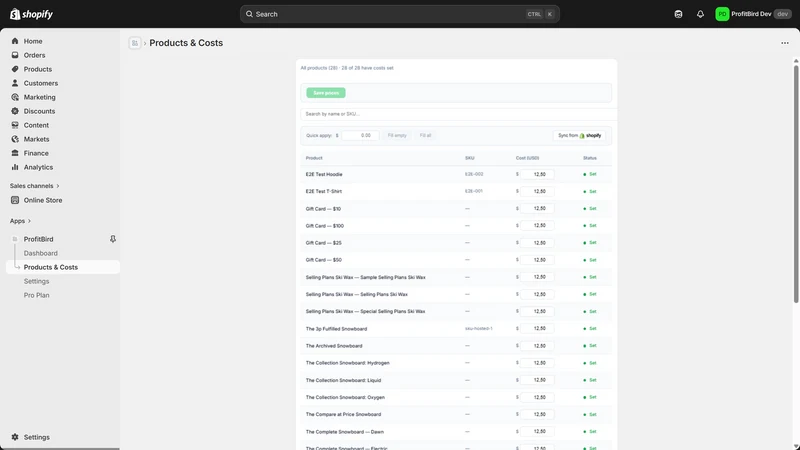This screenshot has height=450, width=800.
Task: Click Set status for Gift Card — $50
Action: (x=590, y=260)
